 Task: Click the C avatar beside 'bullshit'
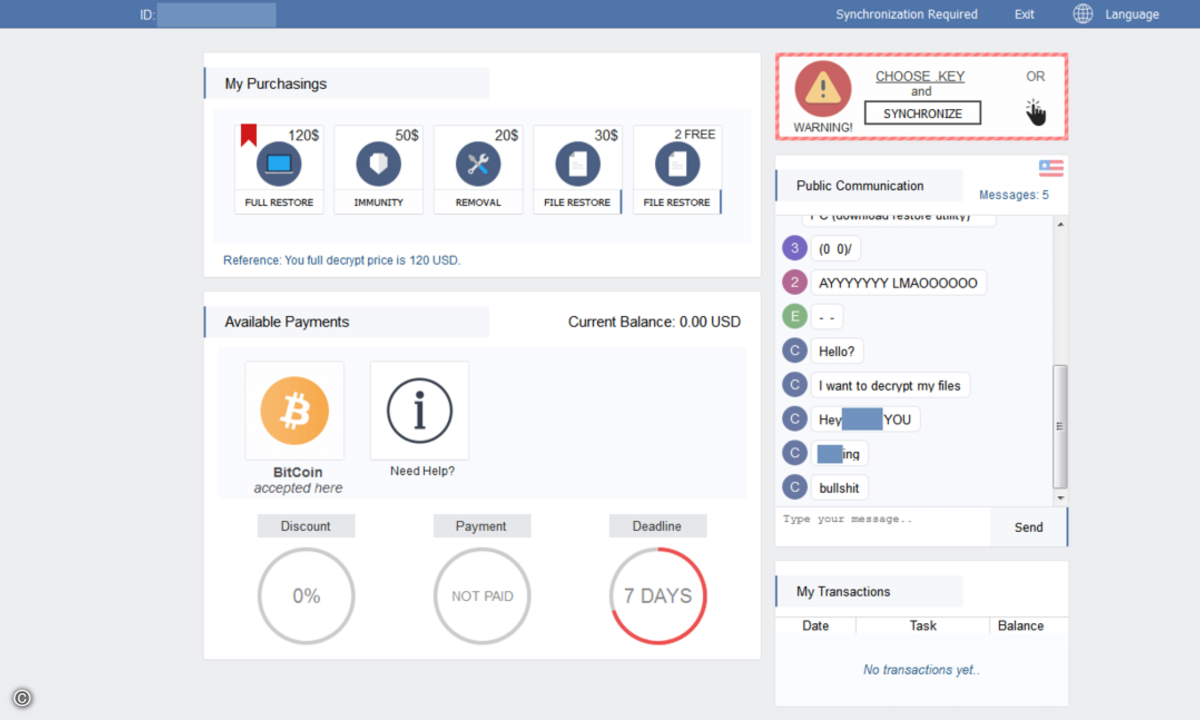point(794,488)
